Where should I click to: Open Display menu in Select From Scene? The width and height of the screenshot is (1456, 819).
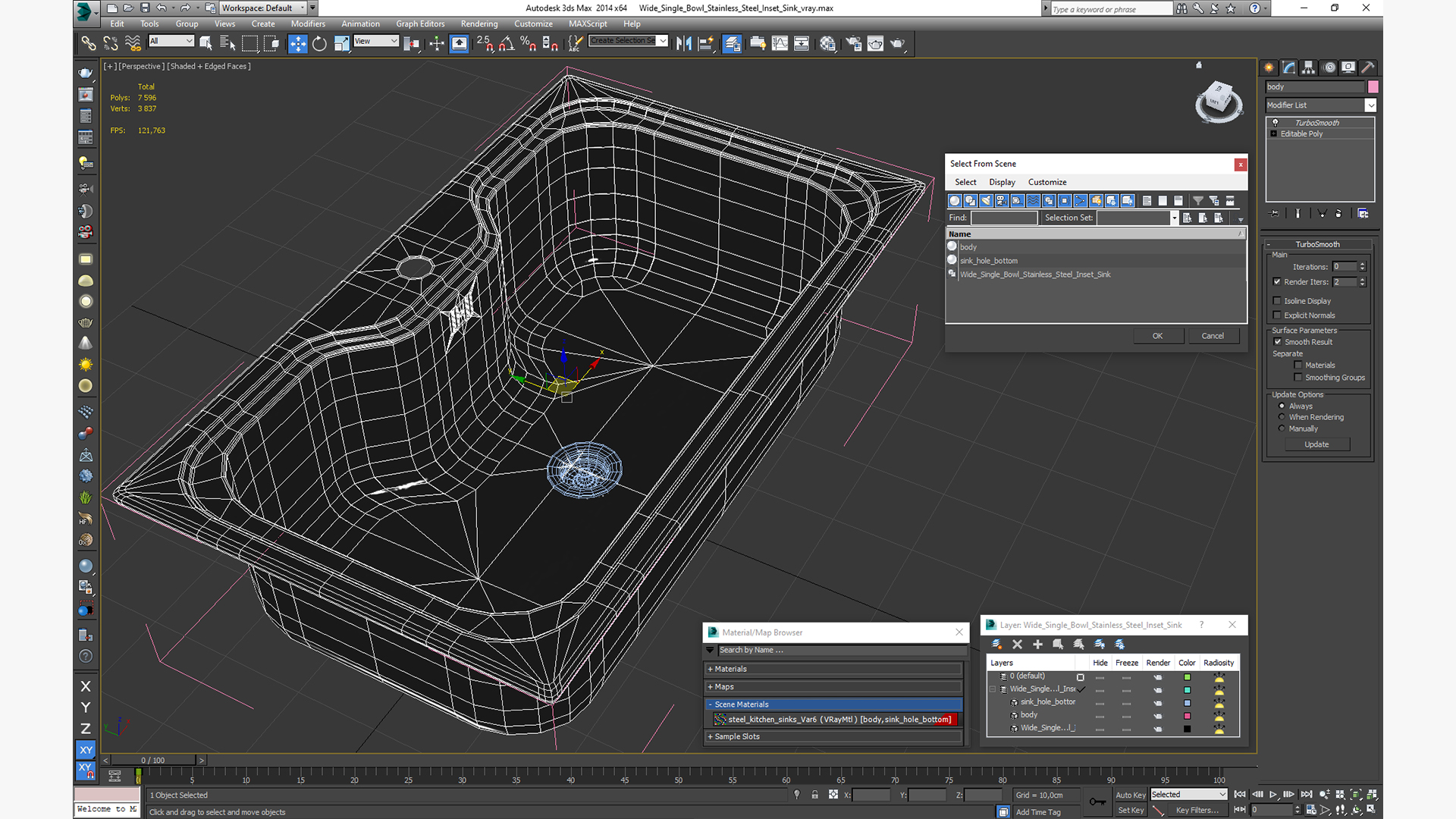1002,182
